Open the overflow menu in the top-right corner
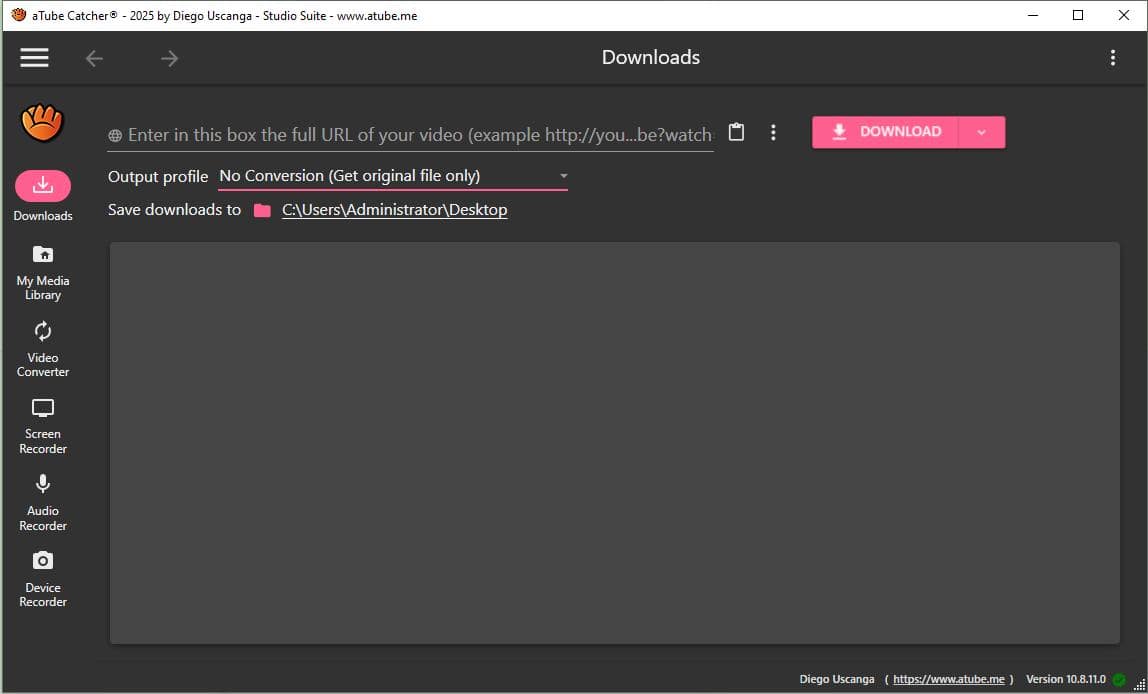Screen dimensions: 1148x694 tap(1113, 57)
